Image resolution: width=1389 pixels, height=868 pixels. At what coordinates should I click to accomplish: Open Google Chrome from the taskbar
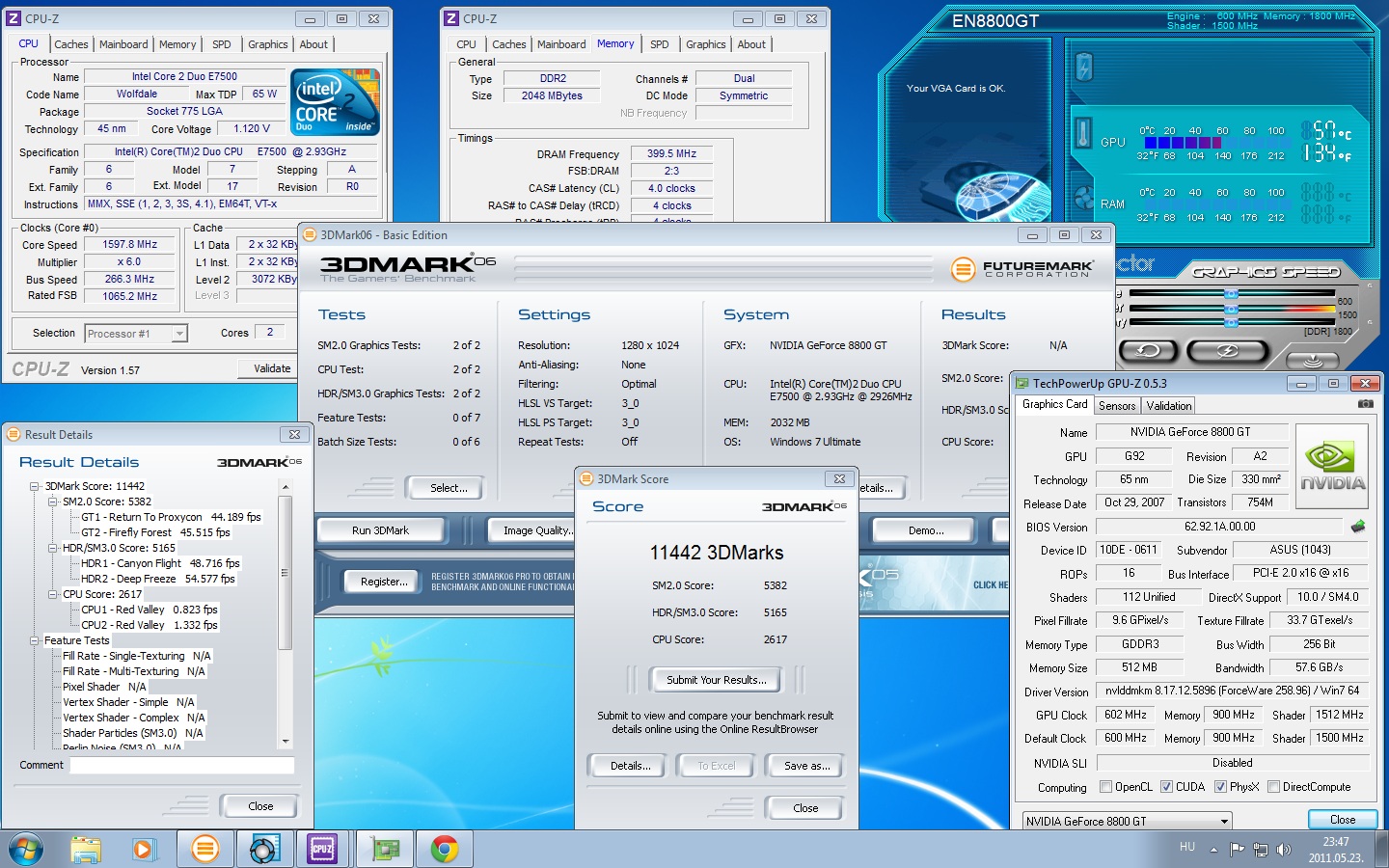pos(445,850)
